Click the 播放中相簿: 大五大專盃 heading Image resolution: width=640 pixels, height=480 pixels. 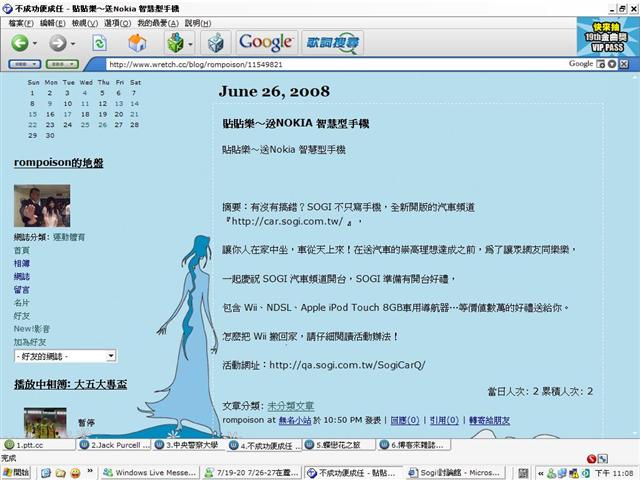(x=71, y=384)
